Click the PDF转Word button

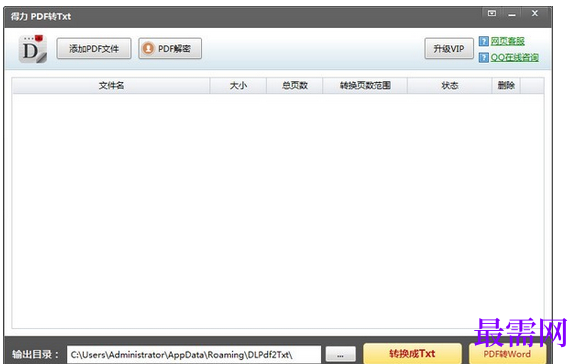507,354
